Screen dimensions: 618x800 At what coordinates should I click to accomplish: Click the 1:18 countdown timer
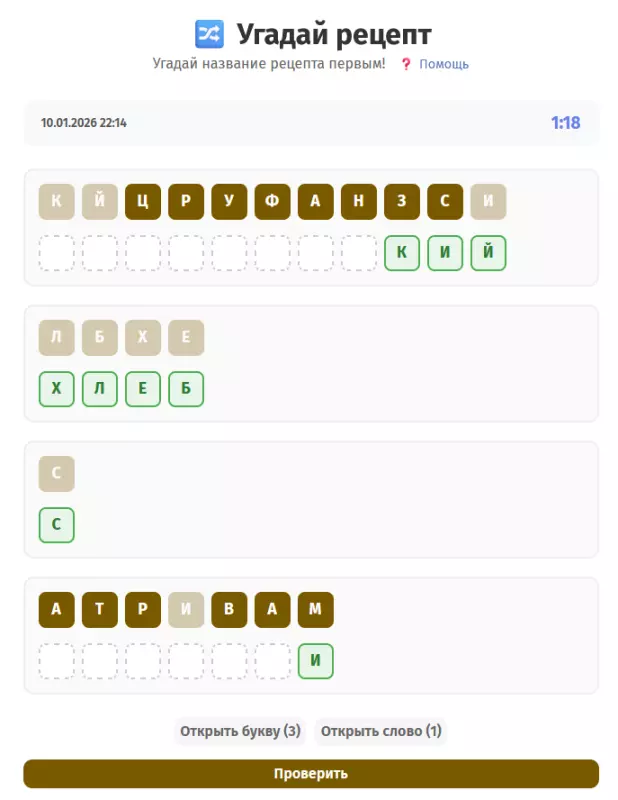565,123
